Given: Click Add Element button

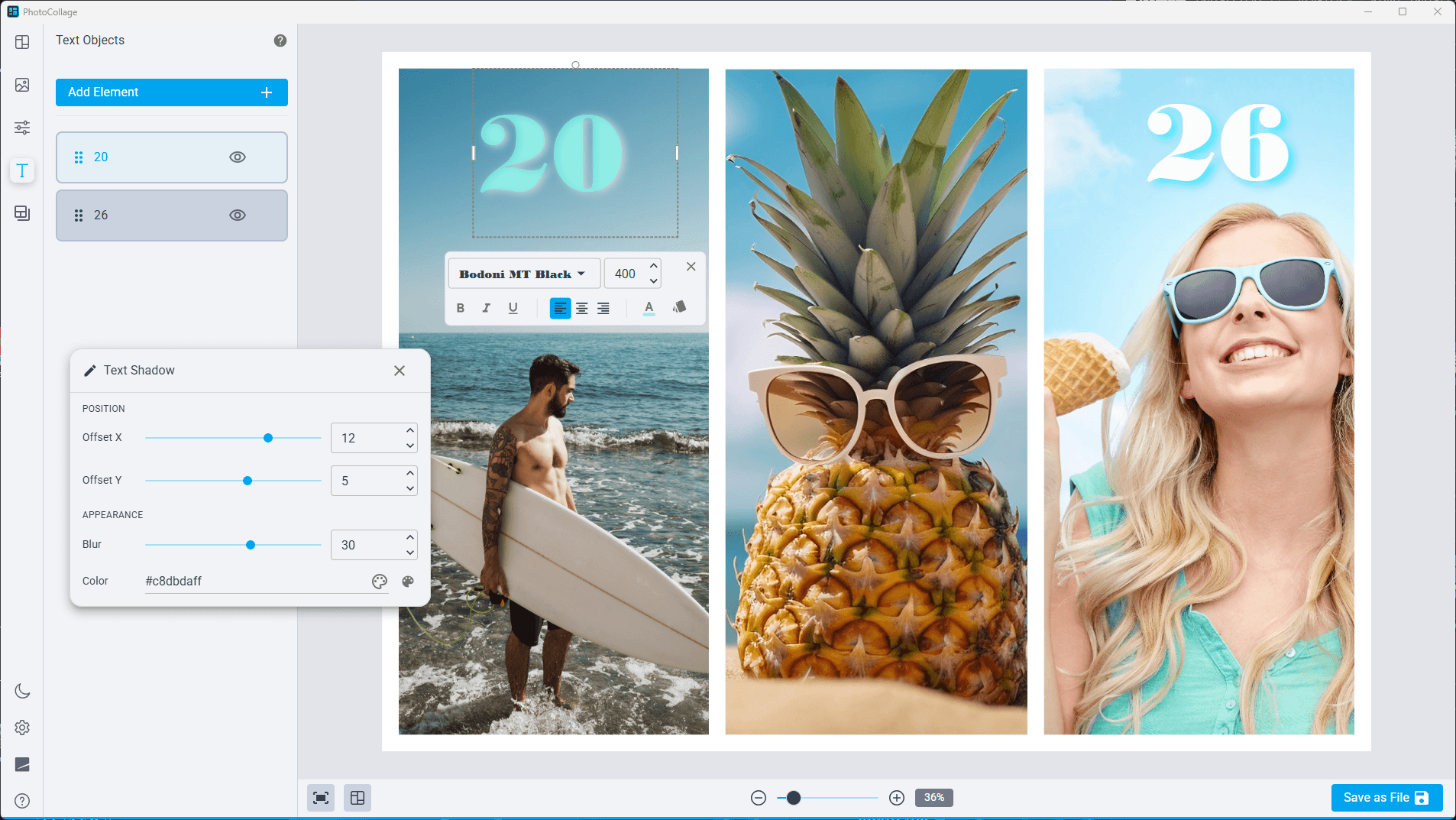Looking at the screenshot, I should (x=172, y=92).
